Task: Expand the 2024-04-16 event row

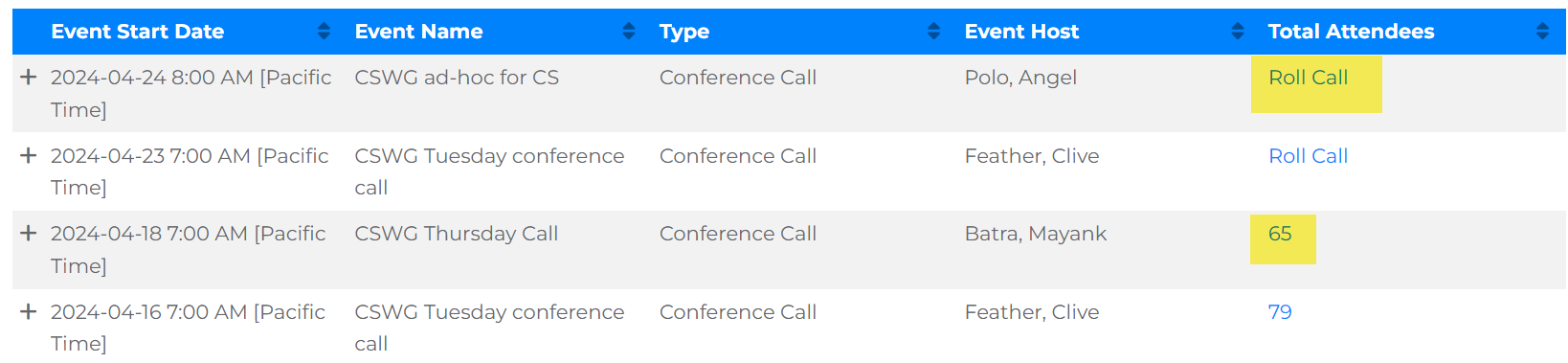Action: pyautogui.click(x=29, y=311)
